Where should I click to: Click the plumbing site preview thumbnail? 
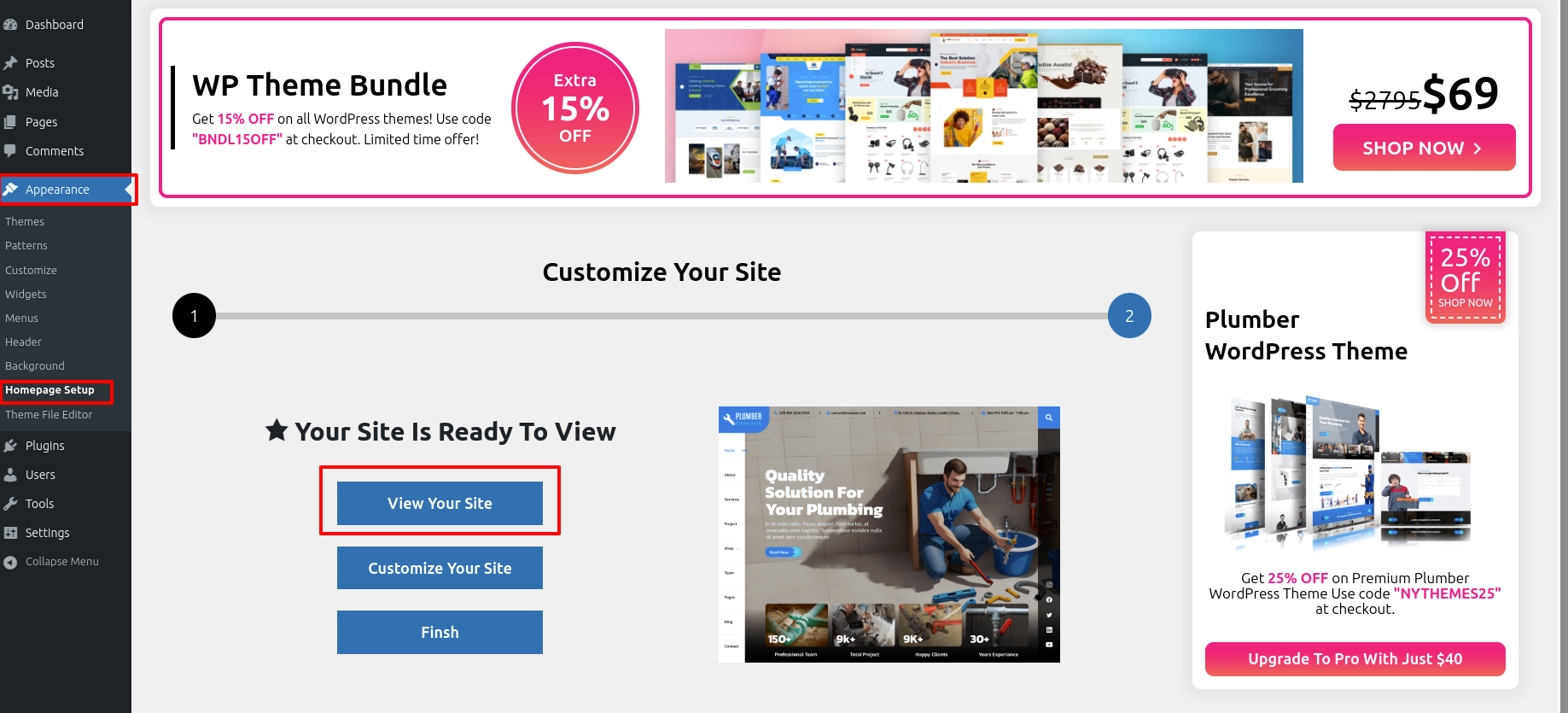[x=889, y=535]
